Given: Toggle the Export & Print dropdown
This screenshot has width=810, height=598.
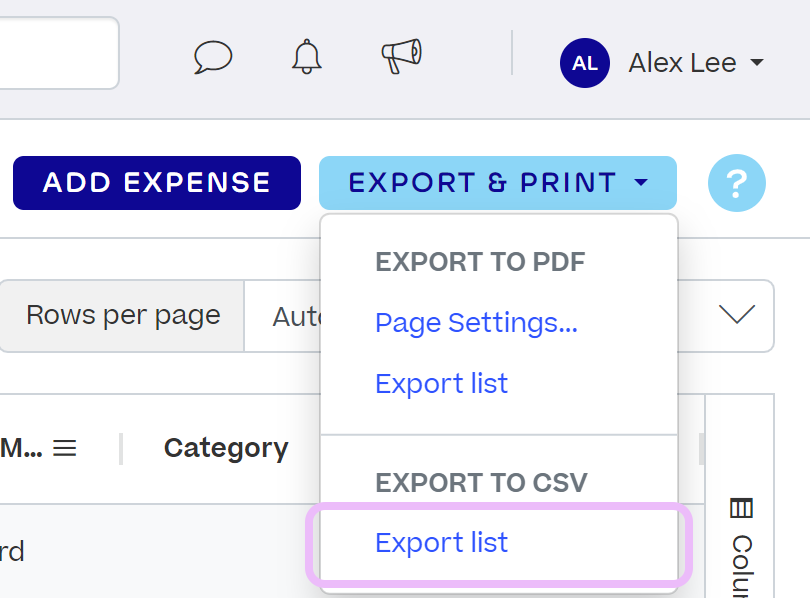Looking at the screenshot, I should tap(498, 183).
